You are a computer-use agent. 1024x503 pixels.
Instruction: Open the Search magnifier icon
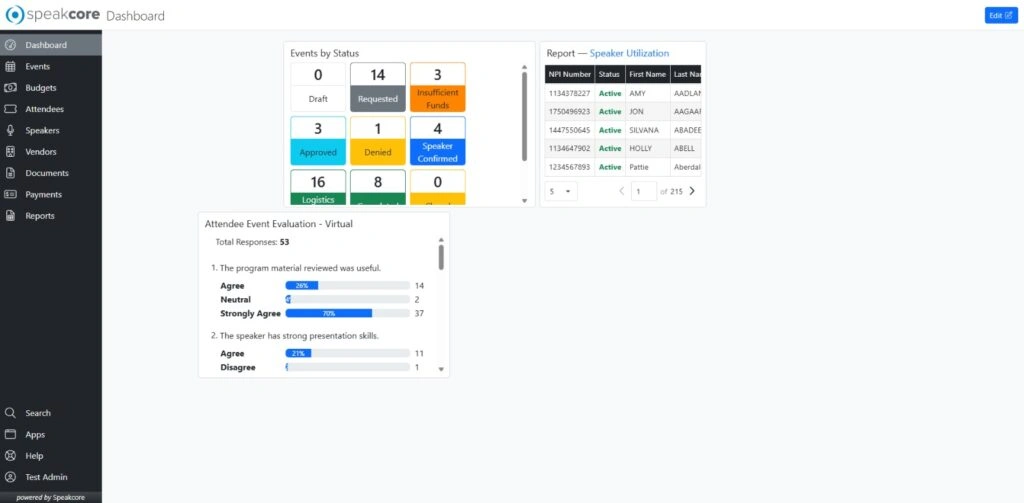pyautogui.click(x=10, y=413)
